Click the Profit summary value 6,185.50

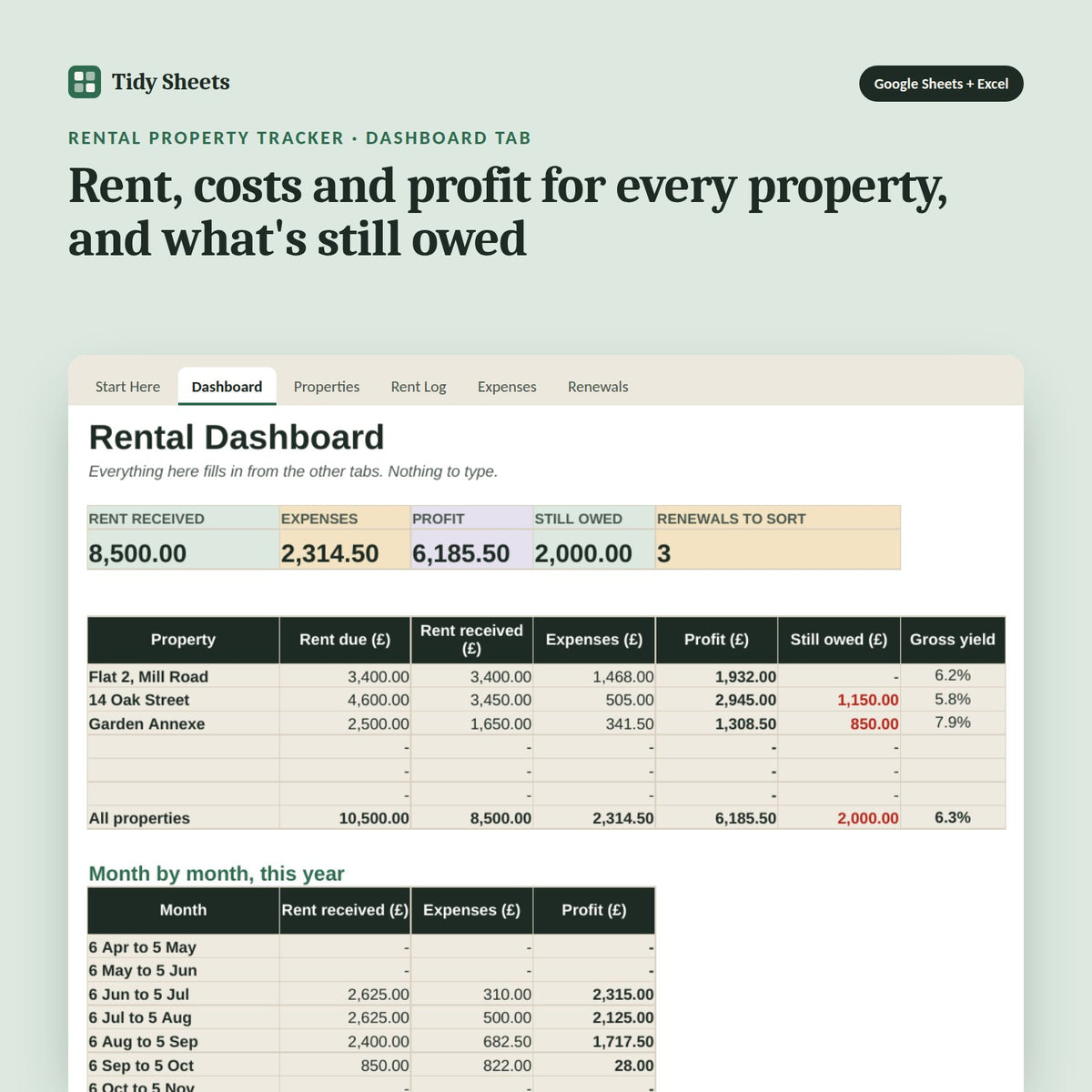[461, 553]
